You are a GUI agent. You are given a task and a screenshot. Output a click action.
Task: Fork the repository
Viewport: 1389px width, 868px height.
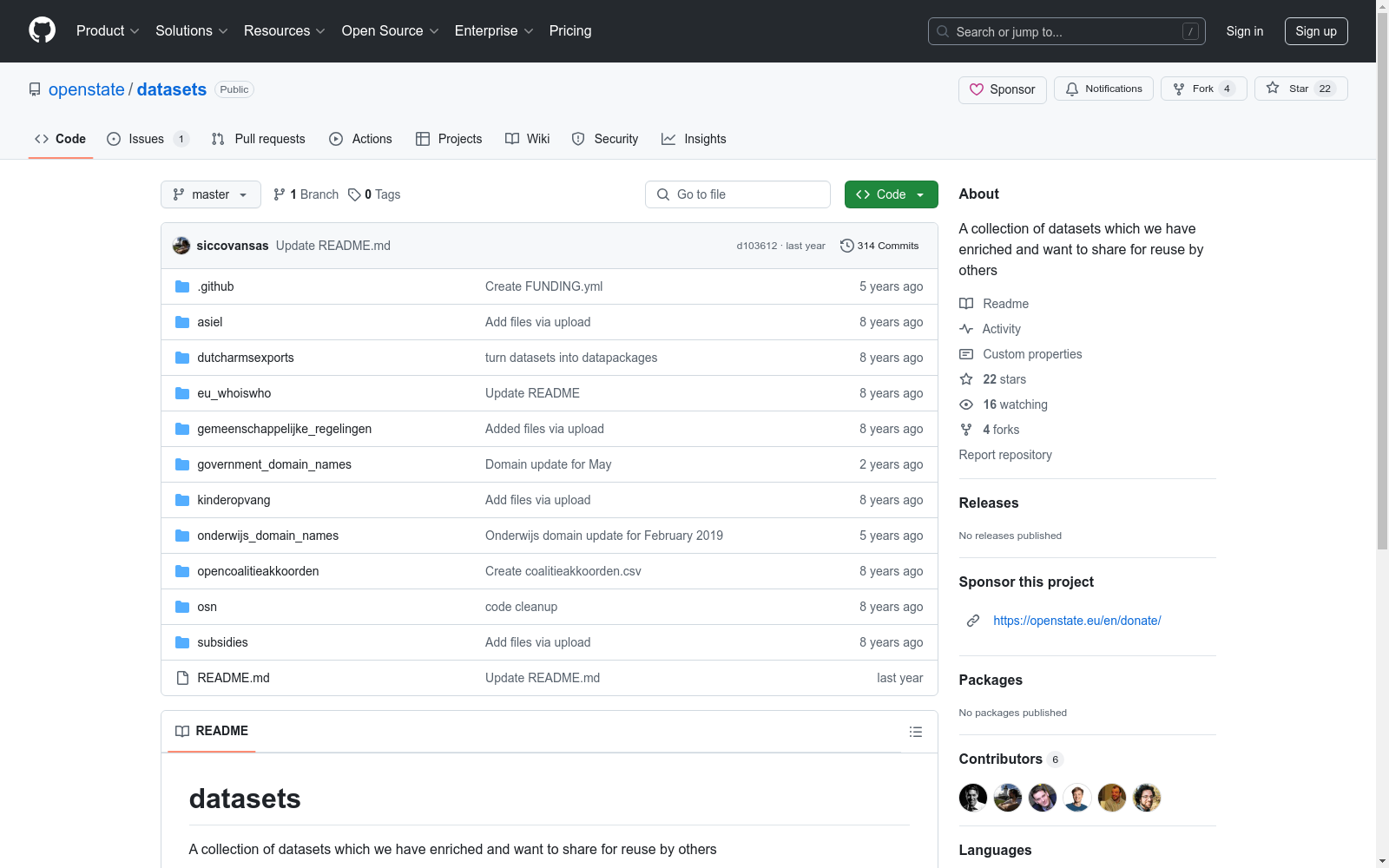pos(1203,89)
